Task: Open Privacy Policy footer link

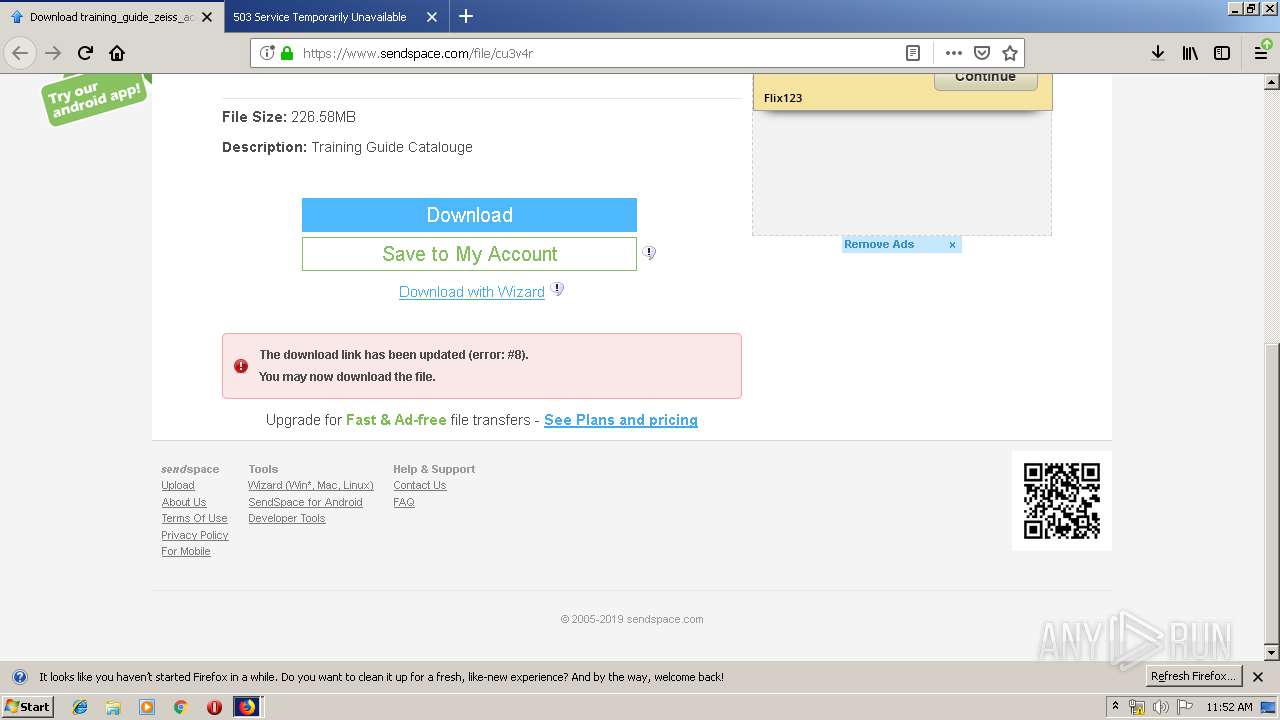Action: tap(195, 536)
